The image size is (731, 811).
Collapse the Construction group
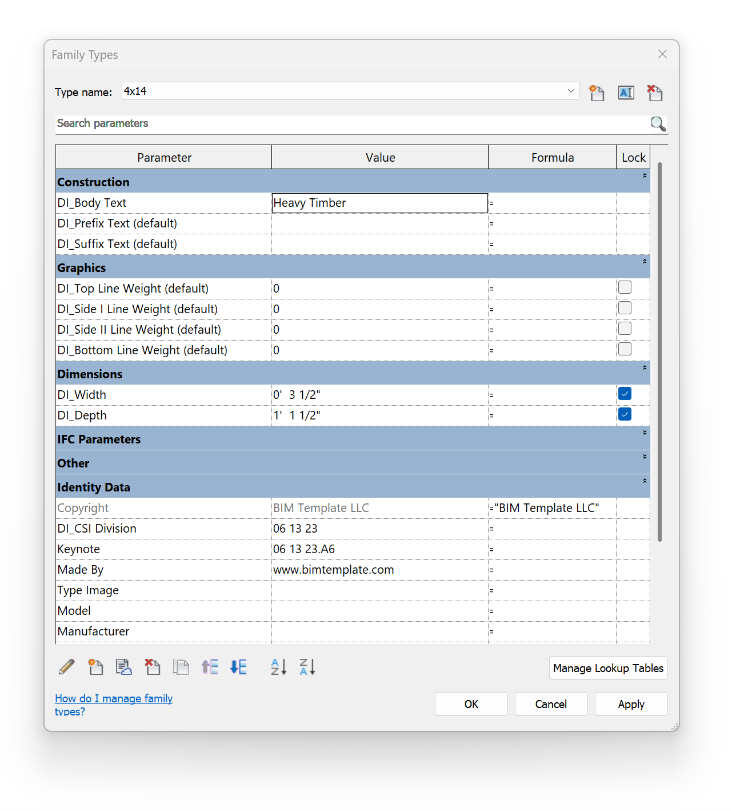tap(645, 176)
